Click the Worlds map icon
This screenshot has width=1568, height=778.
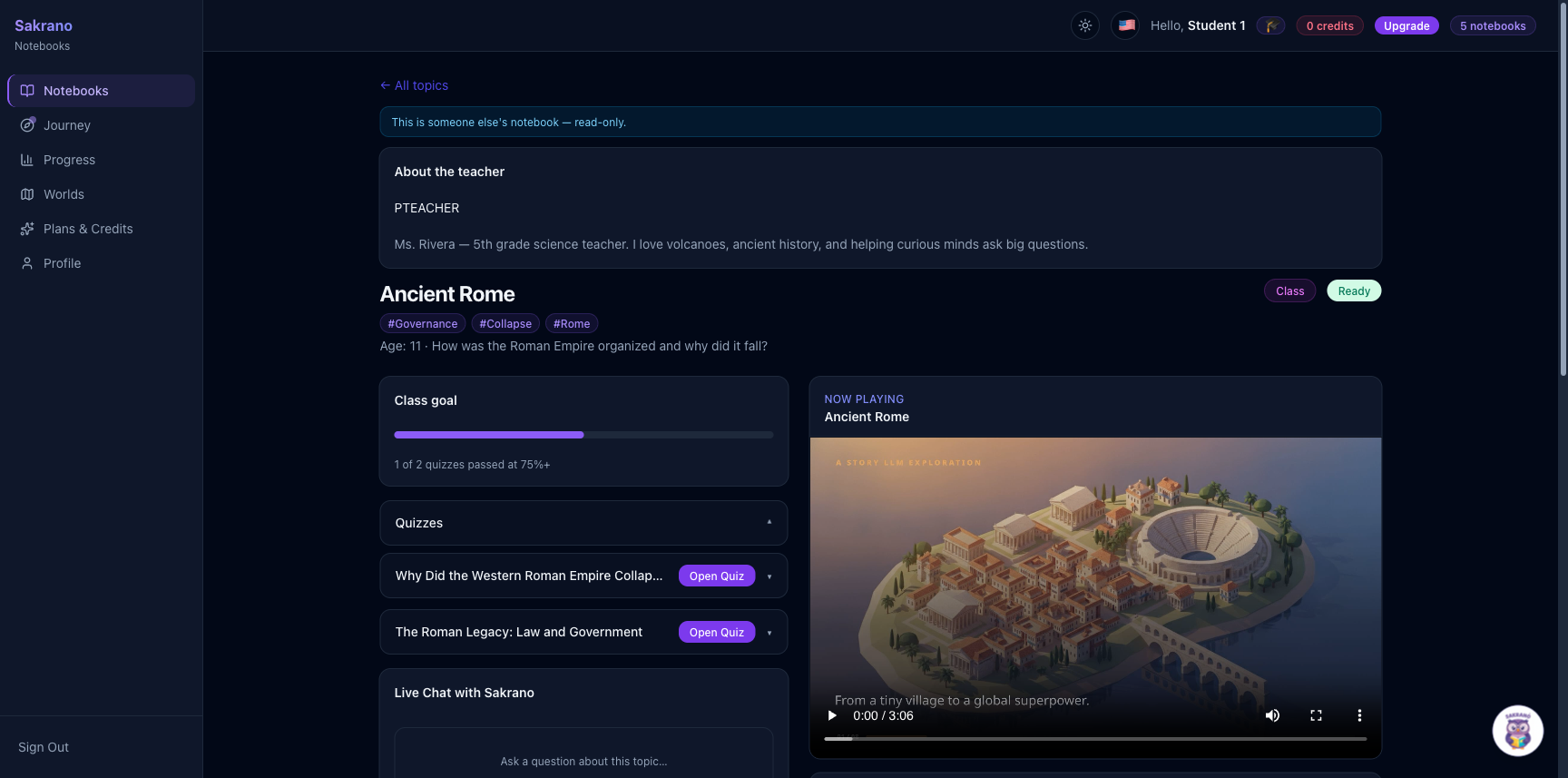(27, 194)
